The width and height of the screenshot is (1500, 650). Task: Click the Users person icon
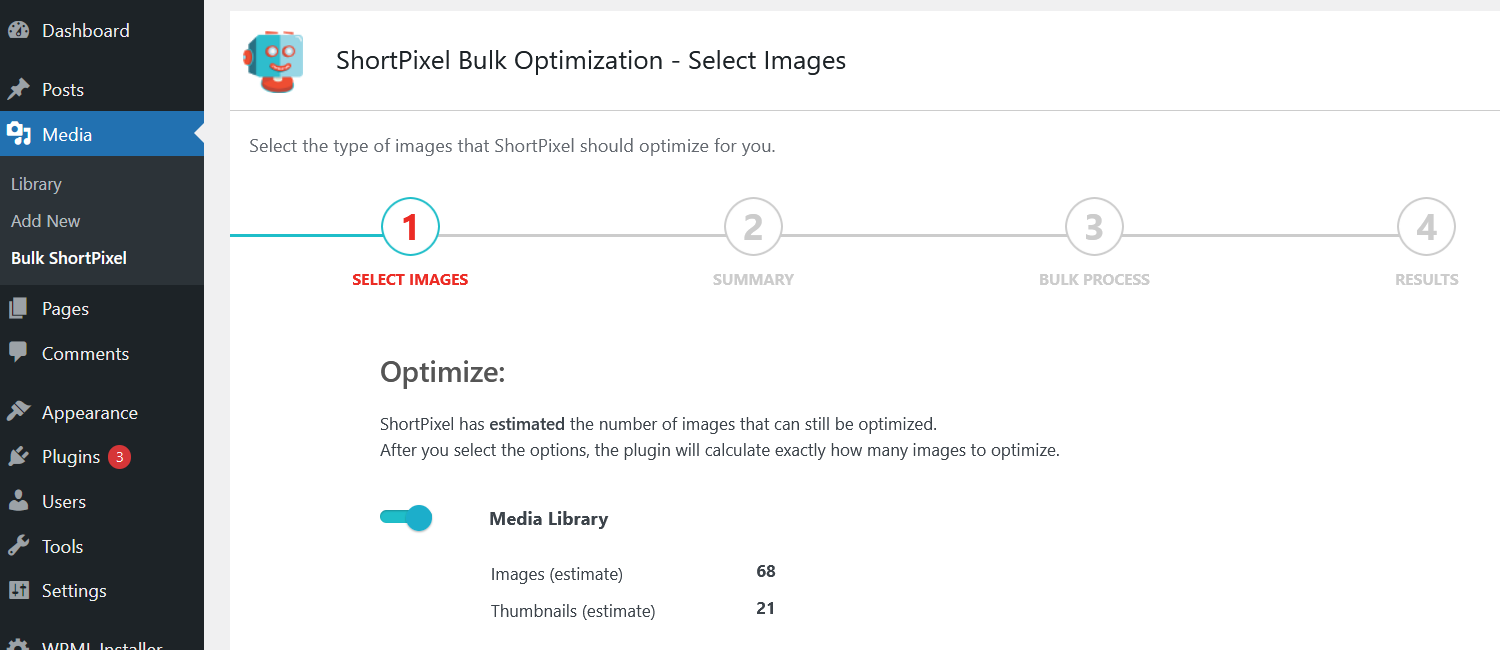pyautogui.click(x=18, y=501)
